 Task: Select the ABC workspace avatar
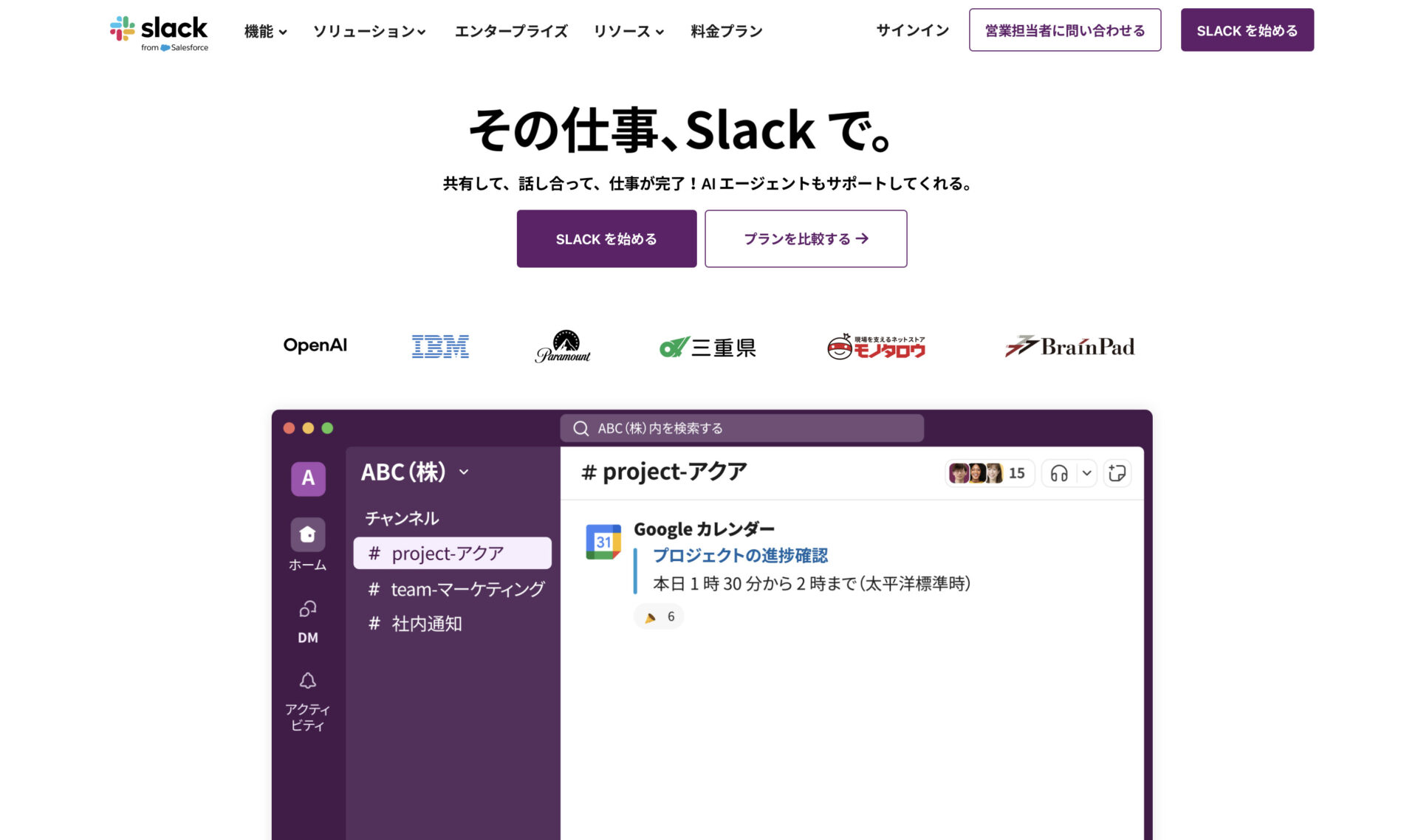pos(308,478)
